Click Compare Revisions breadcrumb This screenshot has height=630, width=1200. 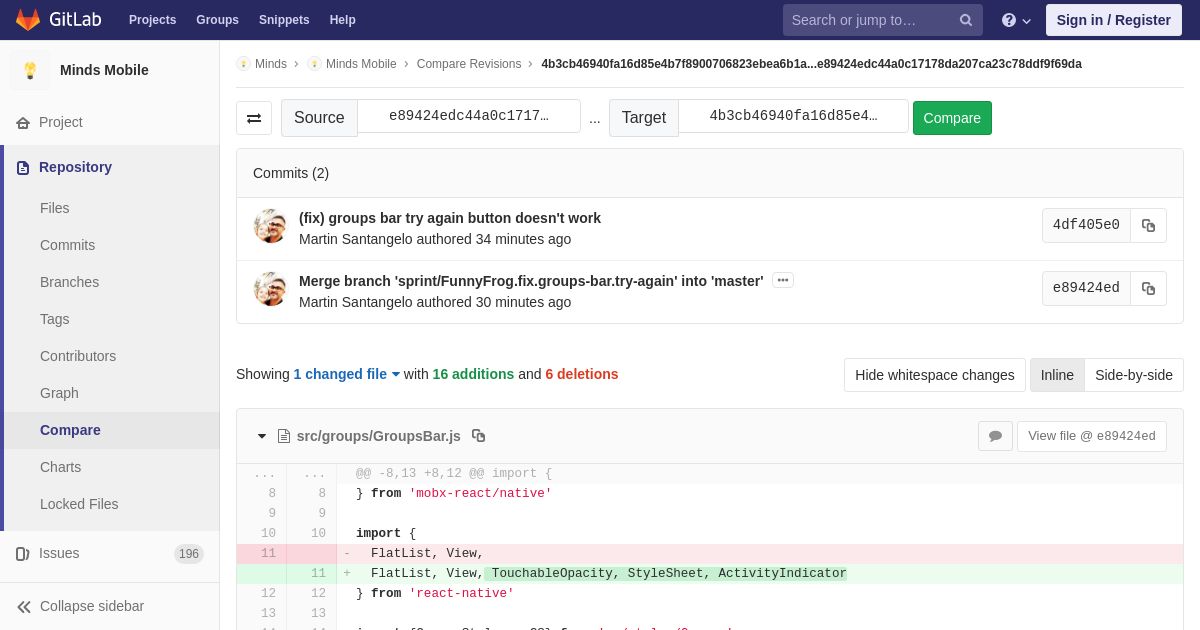(x=469, y=64)
